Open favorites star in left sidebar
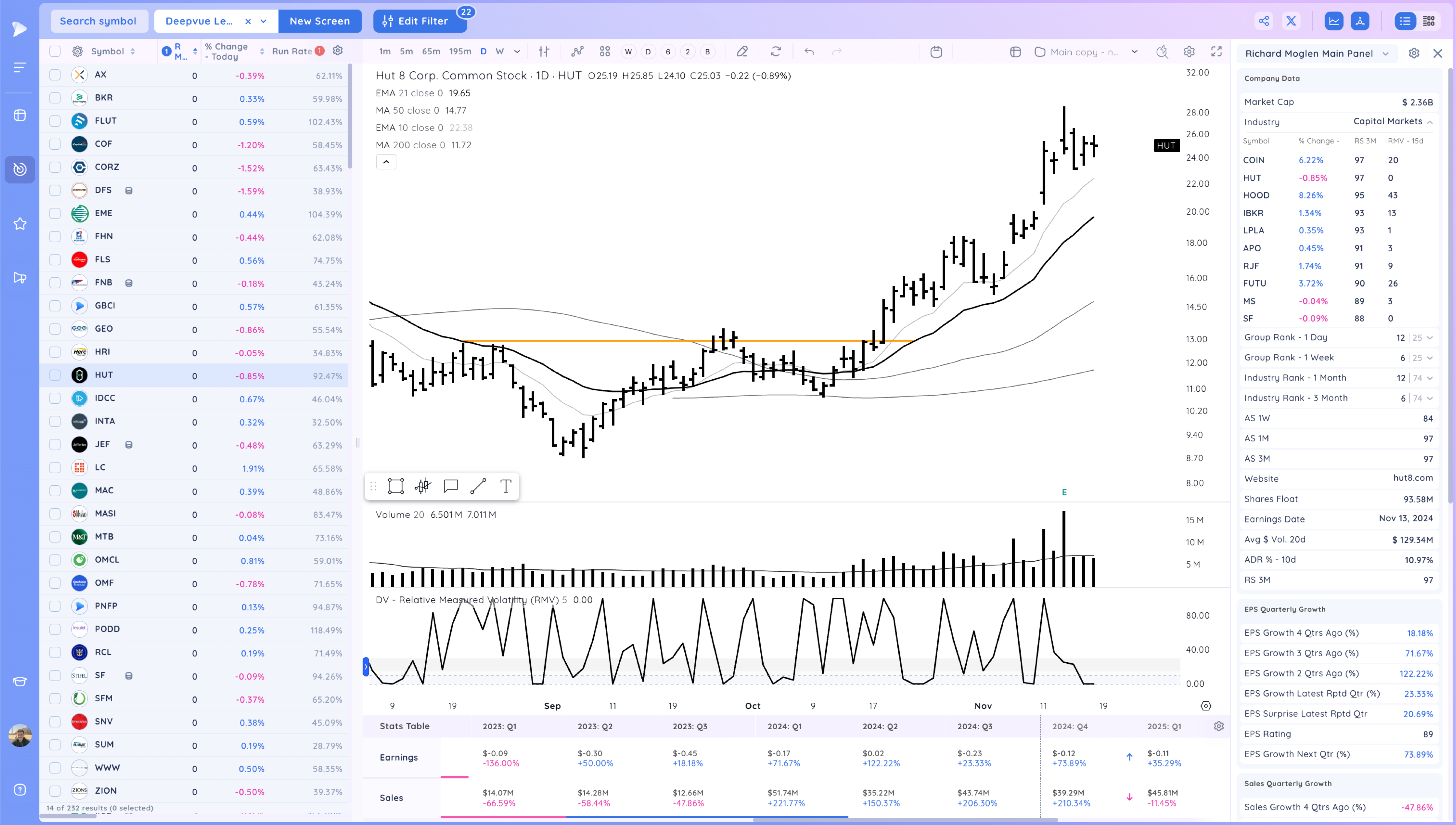Screen dimensions: 1456x825 click(20, 224)
